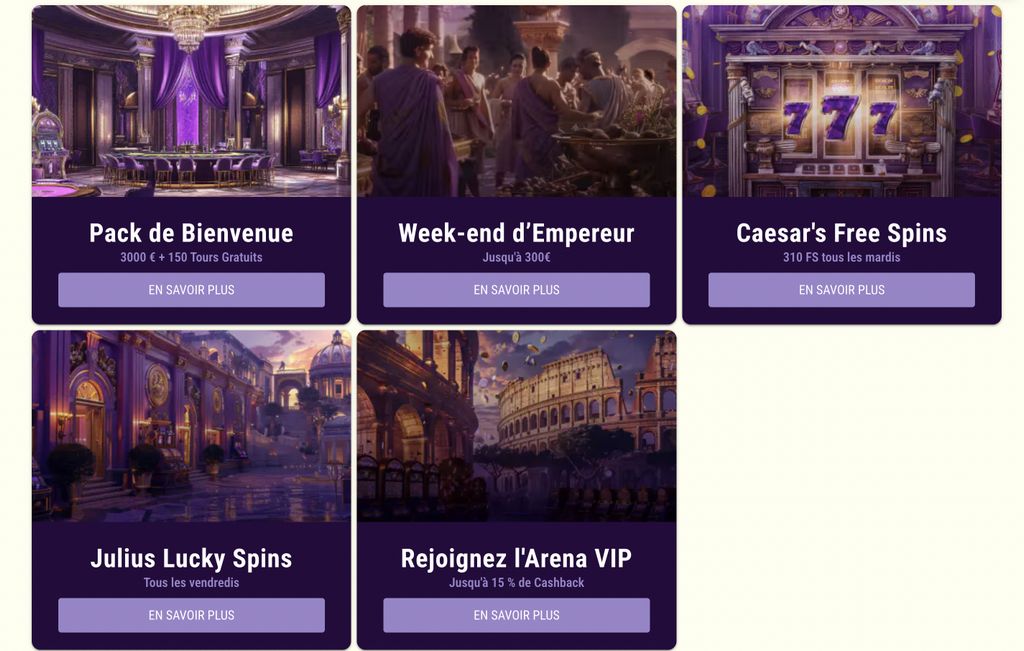Screen dimensions: 1024x651
Task: Click the 3000 € + 150 Tours Gratuits text
Action: (x=191, y=257)
